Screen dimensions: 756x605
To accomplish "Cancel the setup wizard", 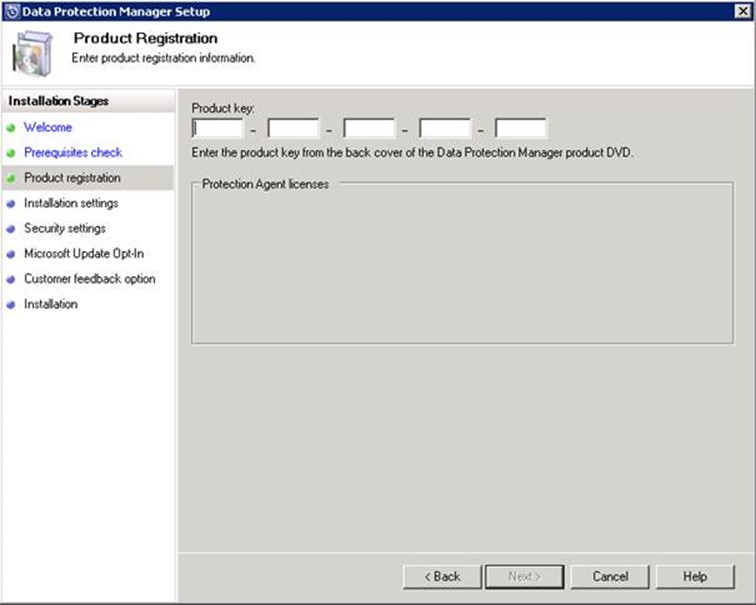I will pos(610,577).
